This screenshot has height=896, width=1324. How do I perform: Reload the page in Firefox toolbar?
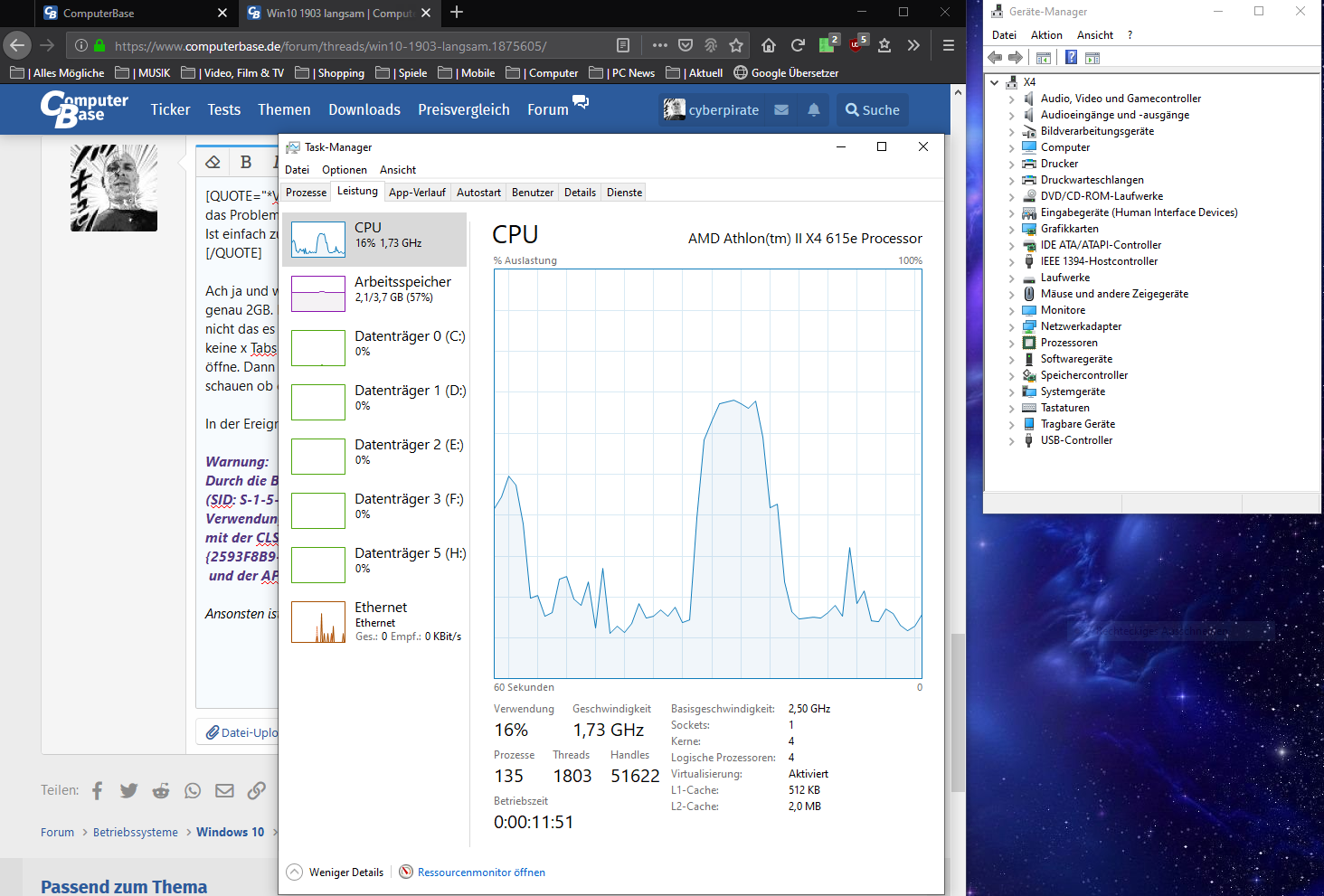798,45
